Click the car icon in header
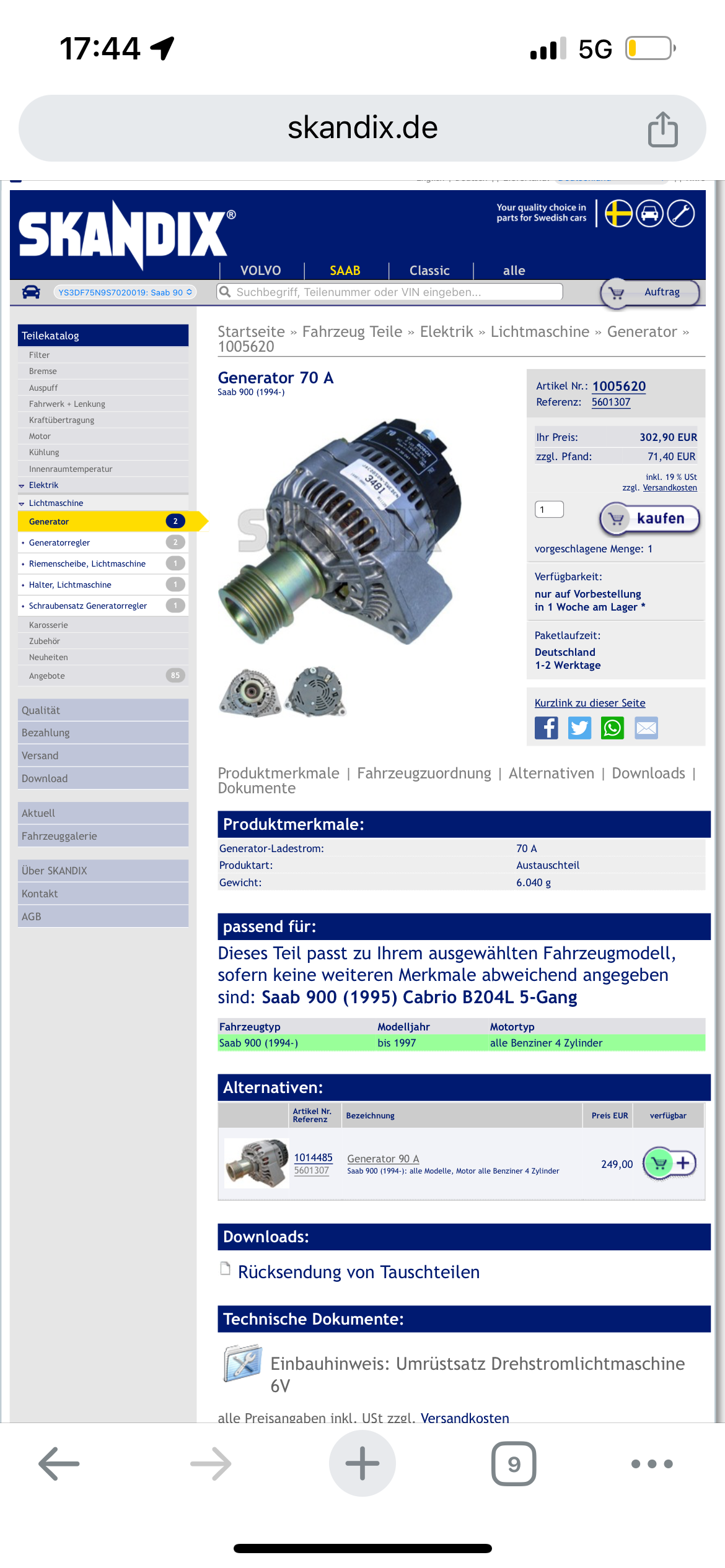Screen dimensions: 725x1568 click(x=649, y=214)
